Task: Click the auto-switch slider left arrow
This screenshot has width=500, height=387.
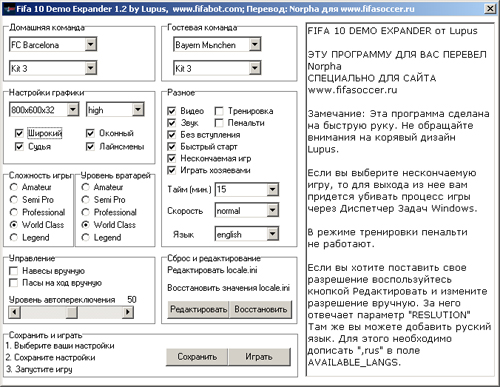Action: point(14,312)
